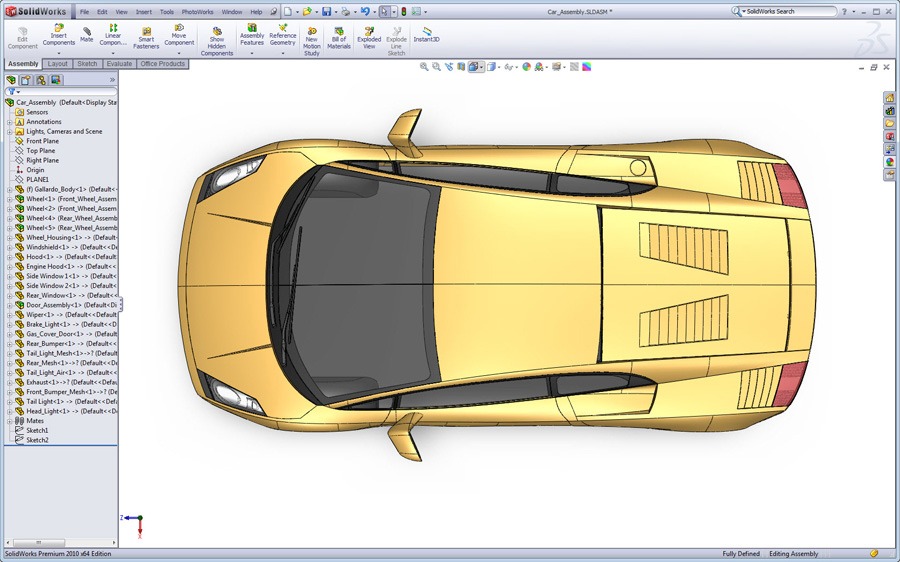The image size is (900, 562).
Task: Select Front Plane in the feature tree
Action: [x=42, y=141]
